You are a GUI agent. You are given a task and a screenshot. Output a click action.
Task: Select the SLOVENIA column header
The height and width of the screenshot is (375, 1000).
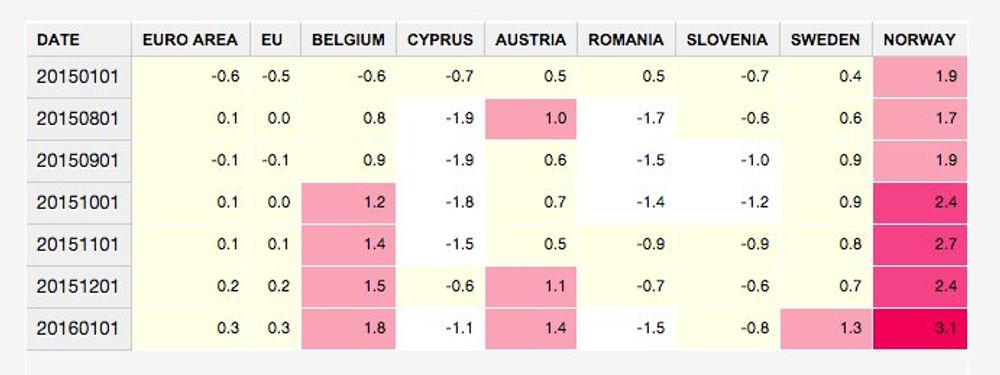click(x=728, y=40)
